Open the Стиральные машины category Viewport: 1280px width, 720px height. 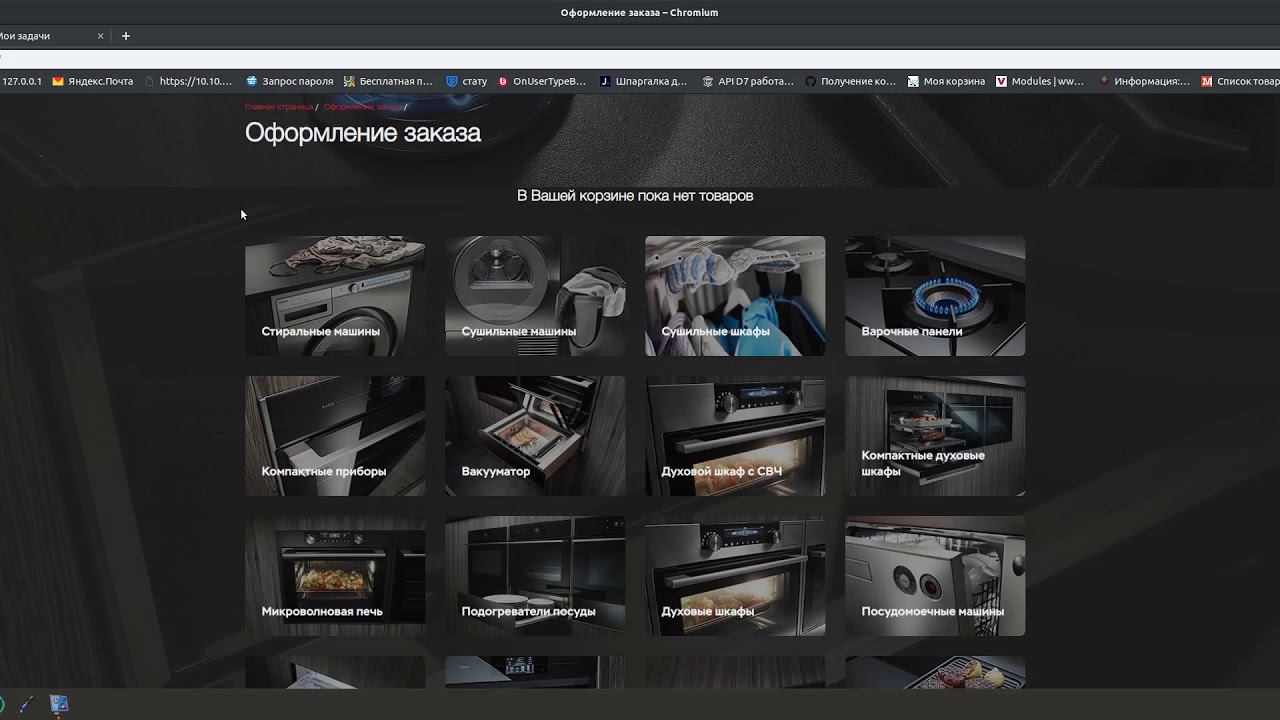tap(335, 296)
